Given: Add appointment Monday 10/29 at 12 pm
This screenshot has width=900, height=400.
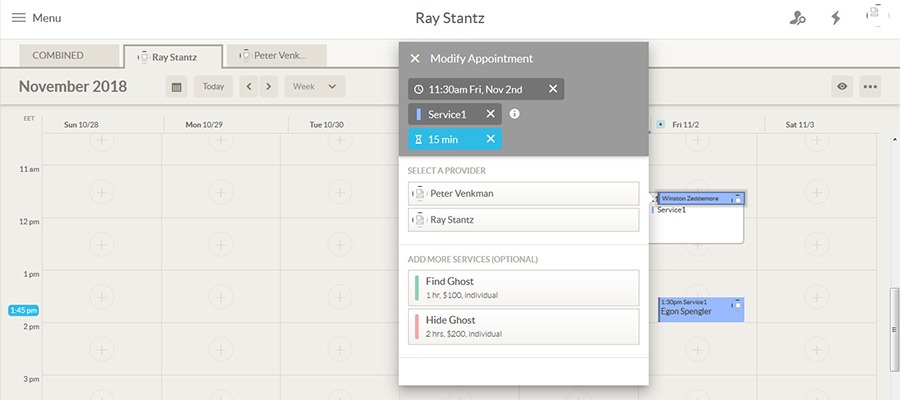Looking at the screenshot, I should 221,244.
